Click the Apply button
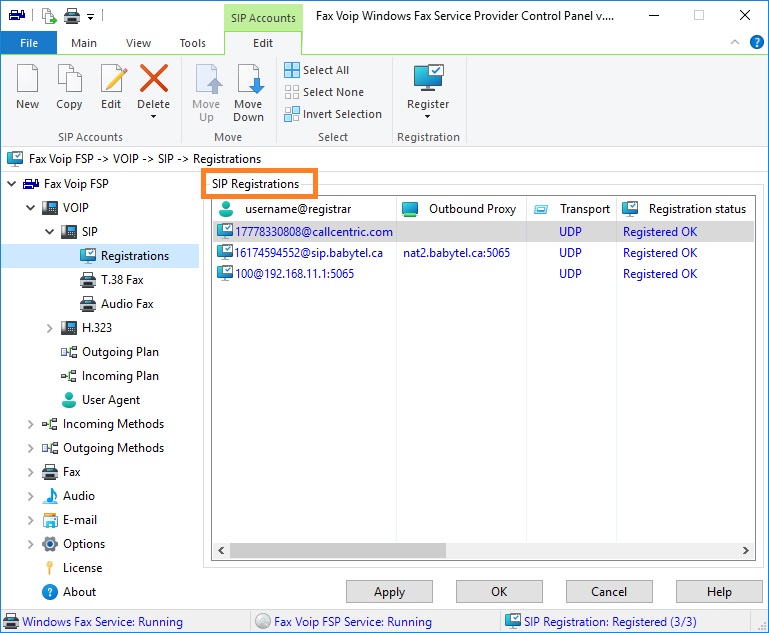769x633 pixels. point(389,592)
